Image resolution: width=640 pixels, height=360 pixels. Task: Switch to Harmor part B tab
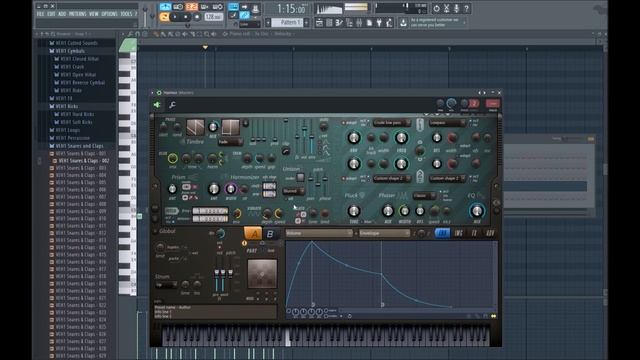270,234
